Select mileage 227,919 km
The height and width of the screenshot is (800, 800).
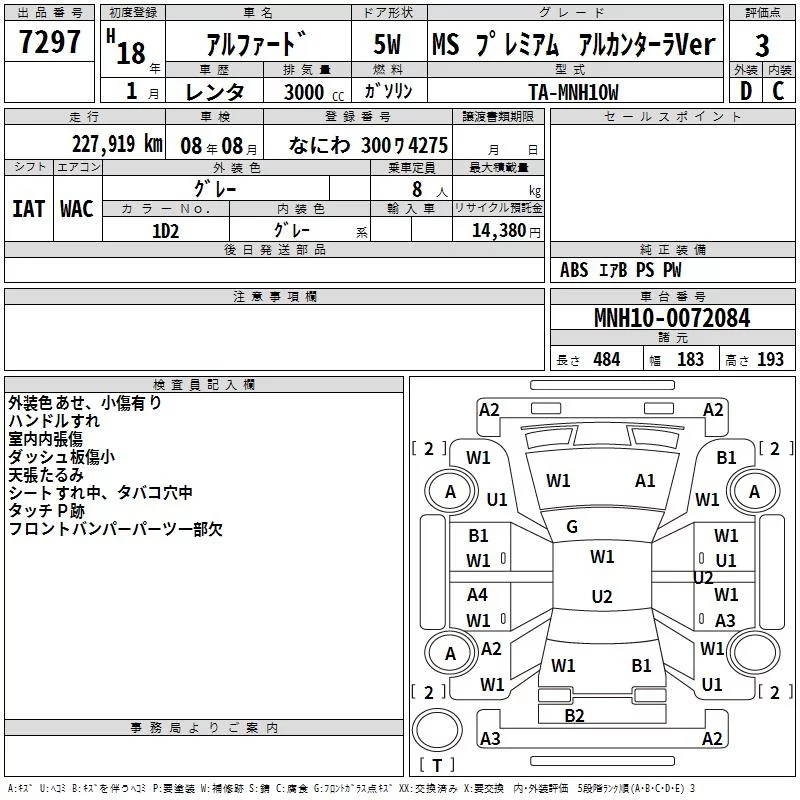pos(117,144)
